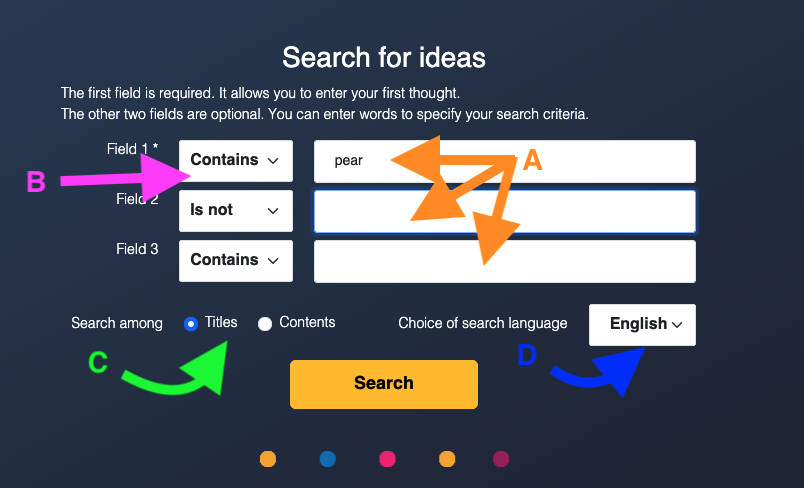Open the English search language dropdown
The width and height of the screenshot is (804, 488).
pyautogui.click(x=642, y=325)
